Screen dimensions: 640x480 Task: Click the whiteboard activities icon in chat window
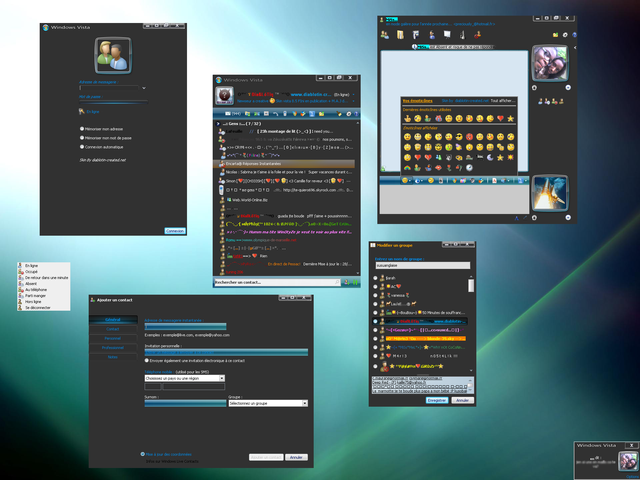(x=447, y=35)
